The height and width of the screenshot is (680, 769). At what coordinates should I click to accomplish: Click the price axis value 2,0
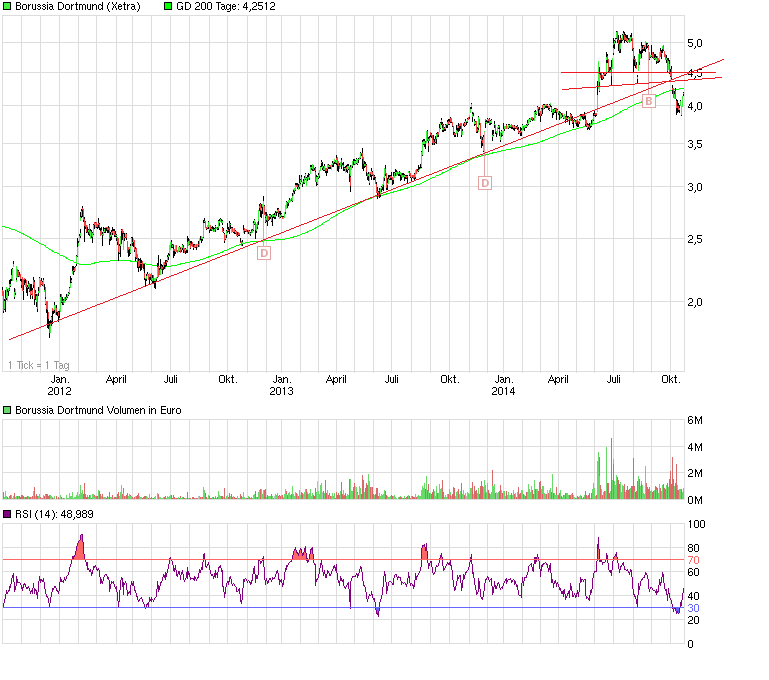[x=694, y=302]
